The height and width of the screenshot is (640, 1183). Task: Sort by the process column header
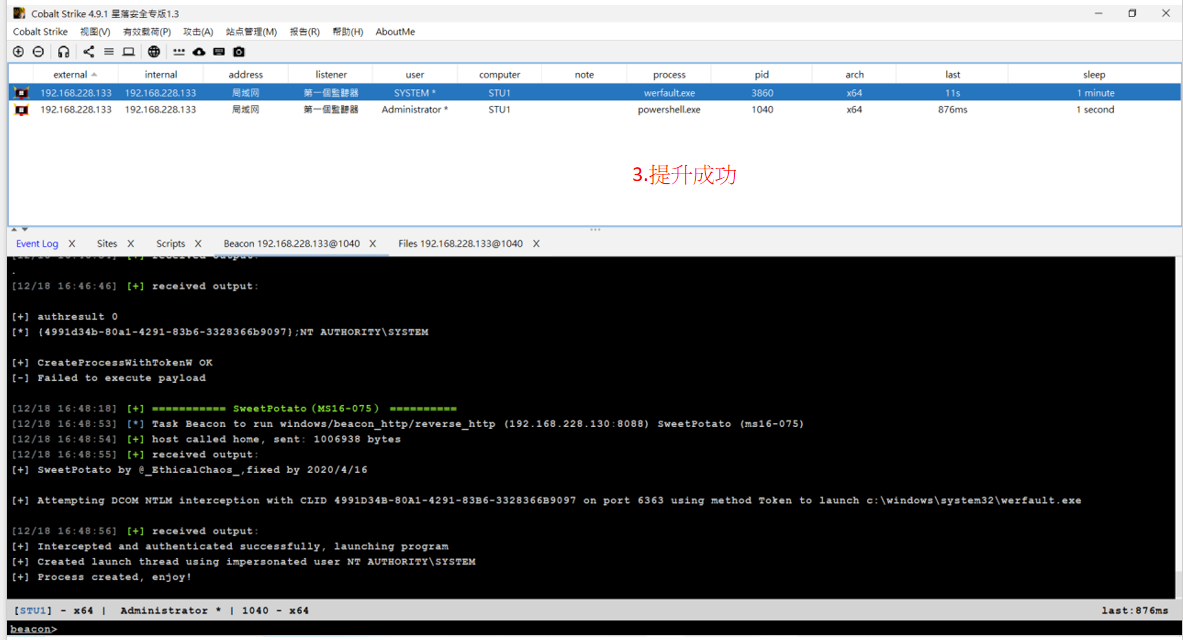coord(669,75)
